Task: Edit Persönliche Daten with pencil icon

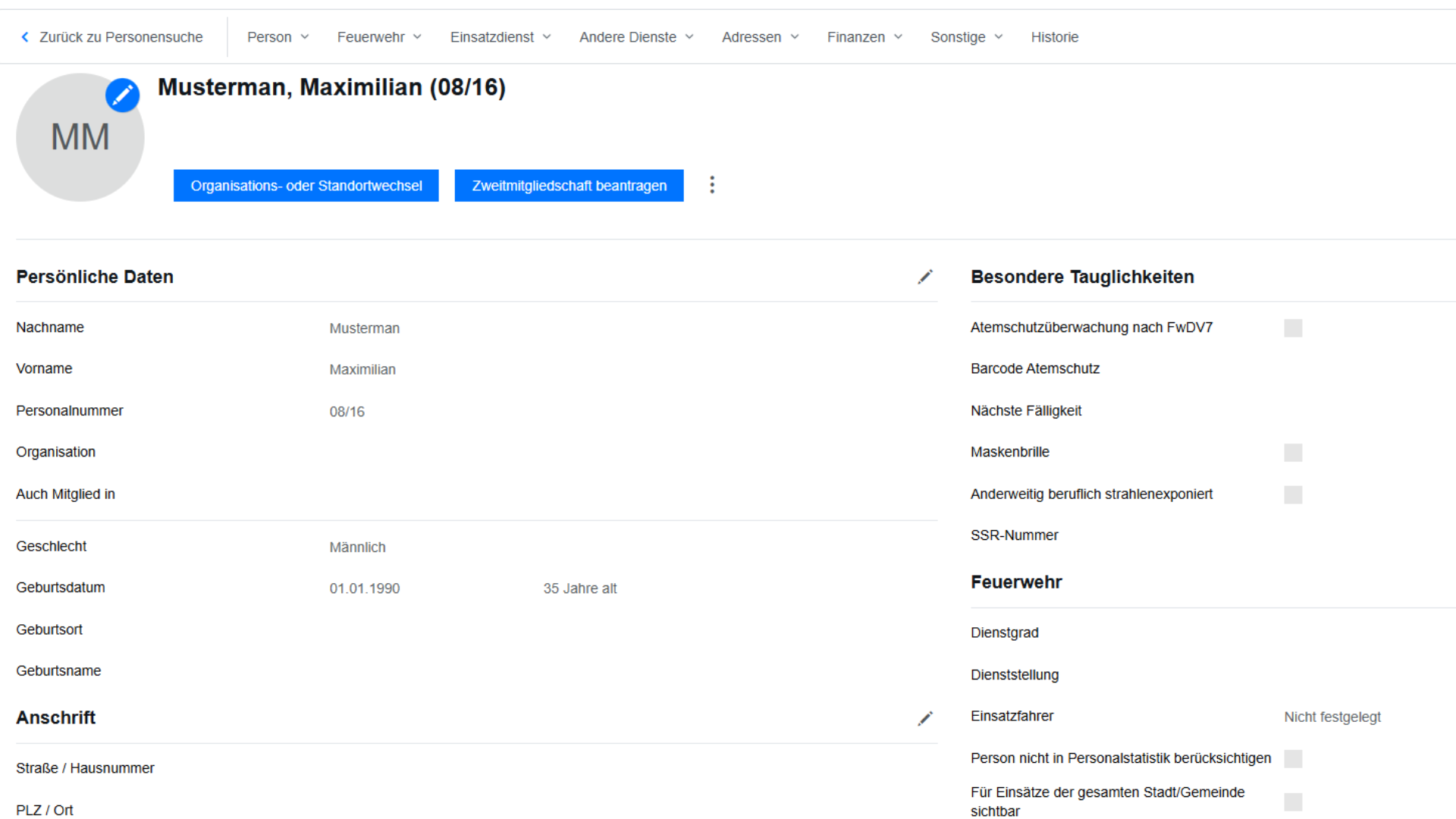Action: (924, 278)
